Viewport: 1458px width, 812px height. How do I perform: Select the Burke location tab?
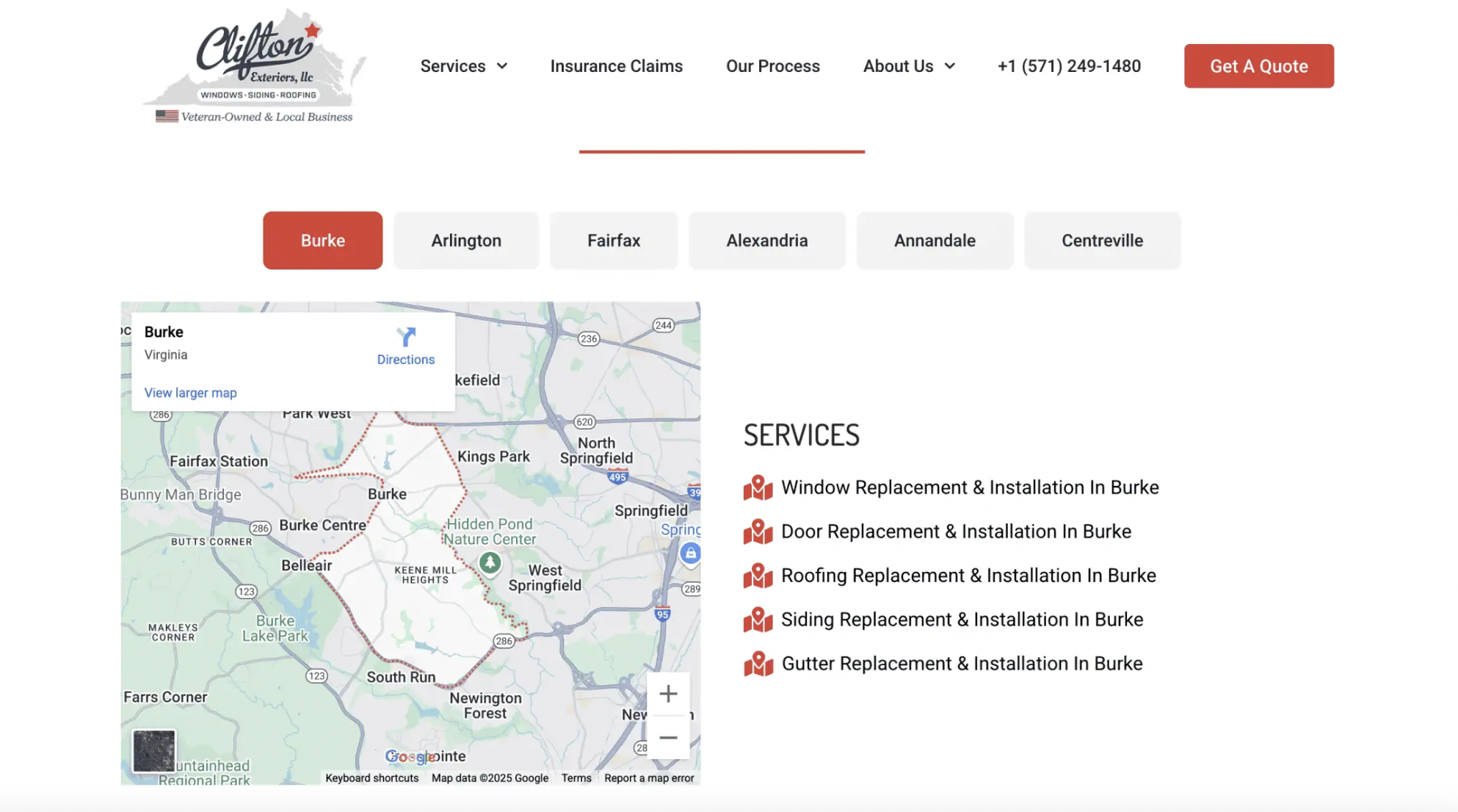(x=322, y=240)
